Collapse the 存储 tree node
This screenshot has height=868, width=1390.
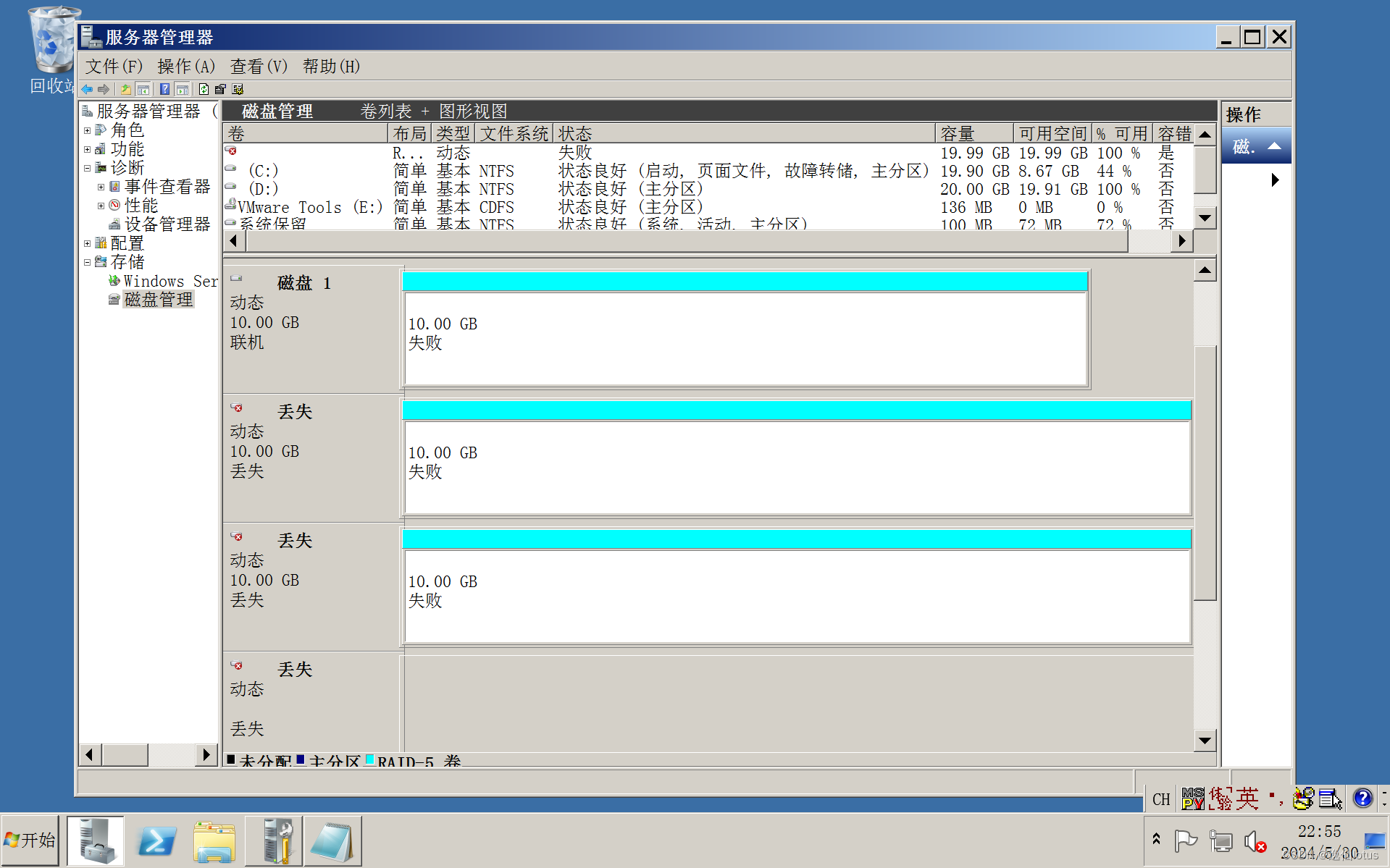pyautogui.click(x=88, y=261)
